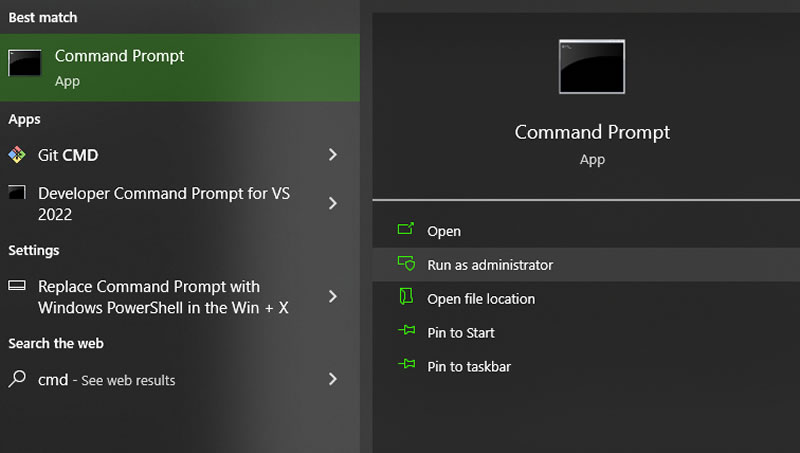Click the Pin to taskbar pushpin icon
The image size is (800, 453).
[407, 364]
